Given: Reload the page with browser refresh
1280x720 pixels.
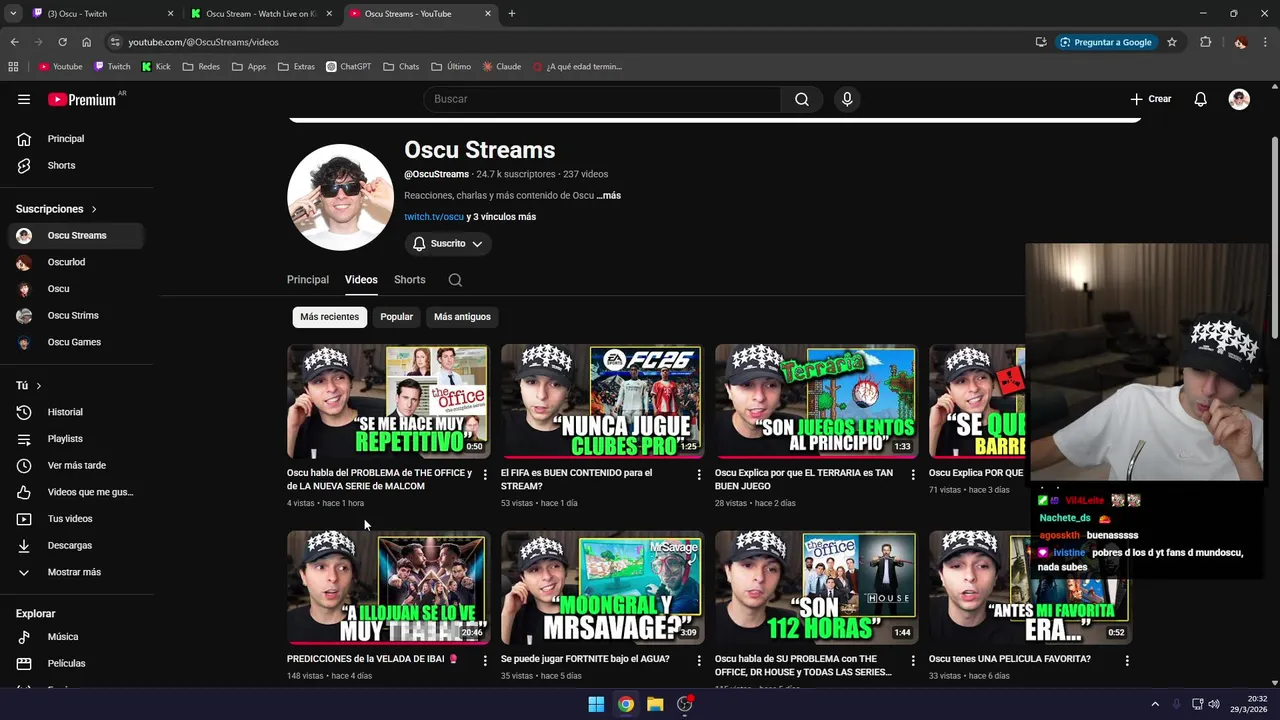Looking at the screenshot, I should click(62, 42).
